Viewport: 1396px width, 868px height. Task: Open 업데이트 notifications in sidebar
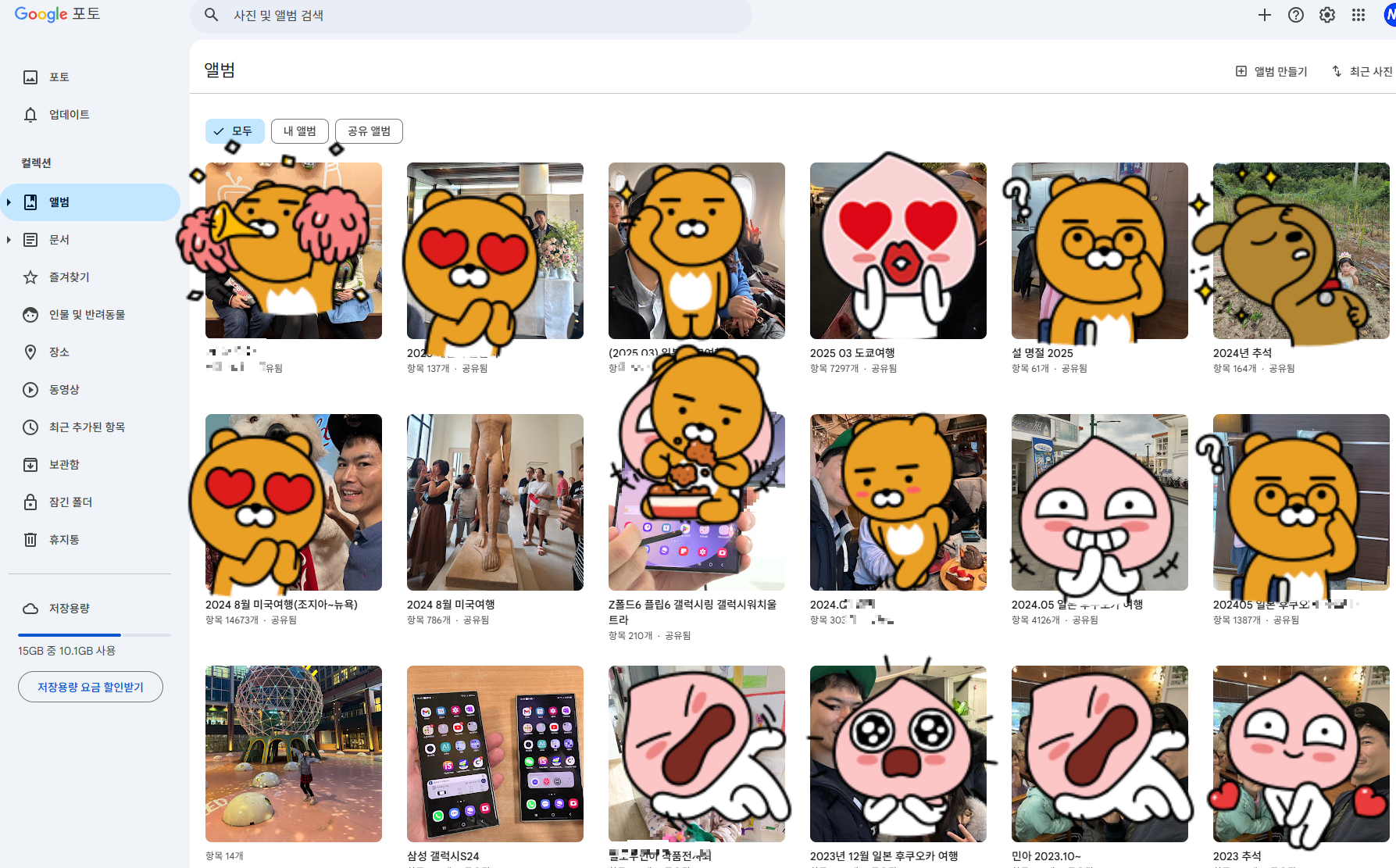click(x=90, y=115)
